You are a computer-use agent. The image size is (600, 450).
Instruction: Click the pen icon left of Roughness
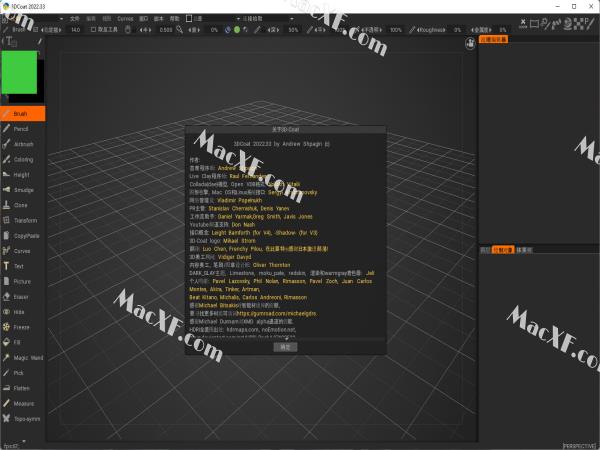click(412, 29)
